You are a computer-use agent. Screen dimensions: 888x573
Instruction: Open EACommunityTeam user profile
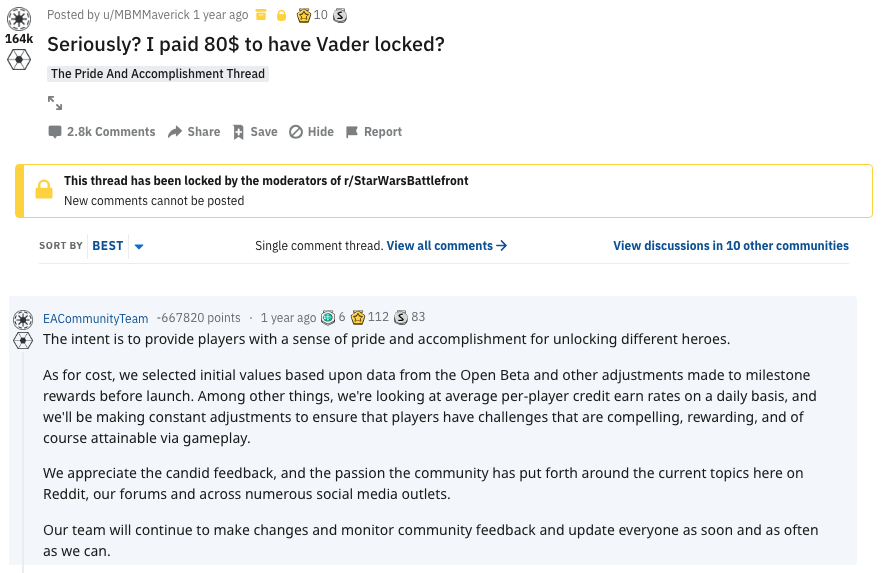pyautogui.click(x=96, y=318)
